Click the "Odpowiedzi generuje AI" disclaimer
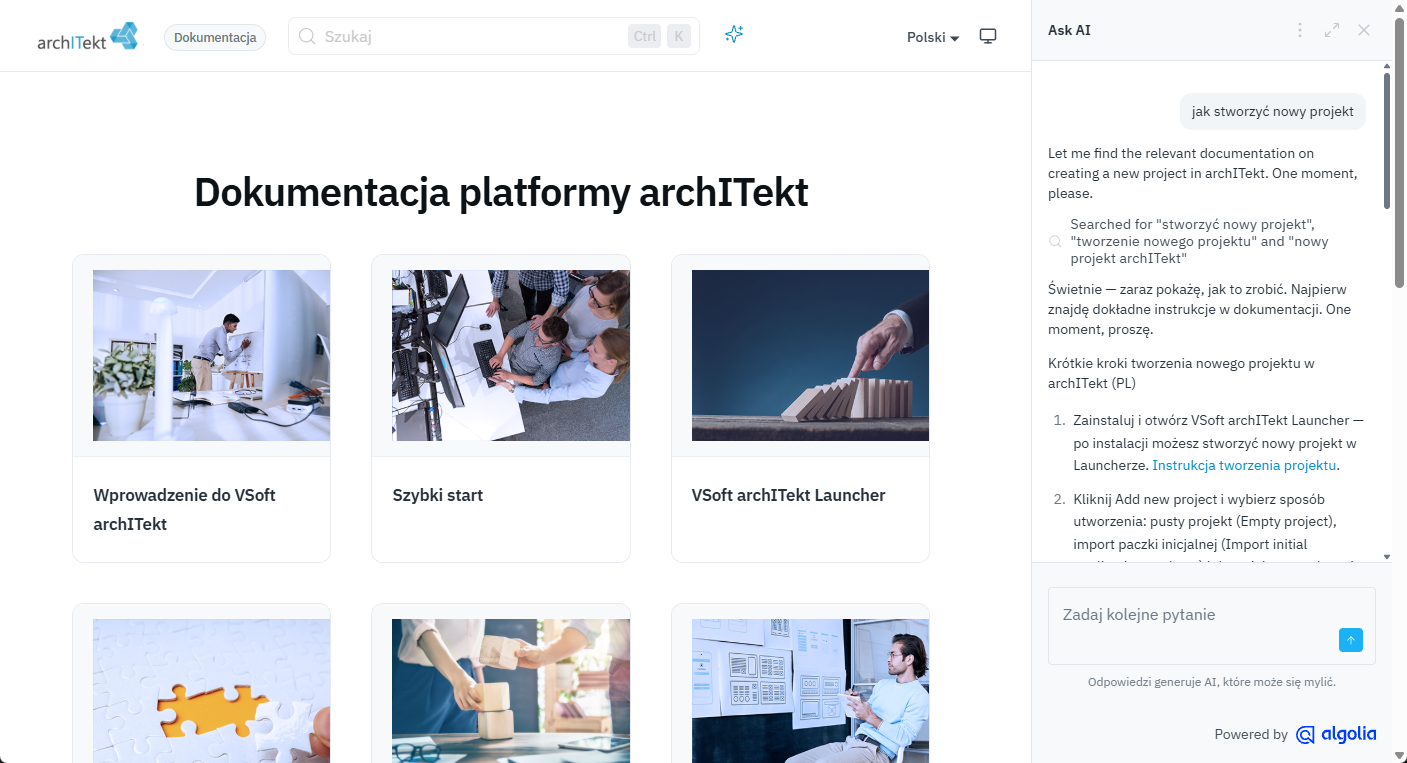 (x=1212, y=682)
